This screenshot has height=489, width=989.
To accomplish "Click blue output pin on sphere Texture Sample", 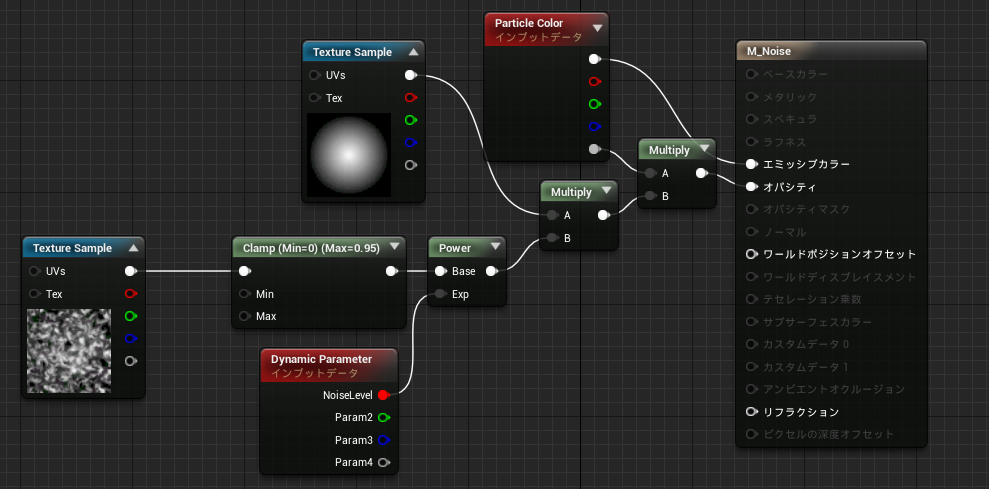I will 411,143.
